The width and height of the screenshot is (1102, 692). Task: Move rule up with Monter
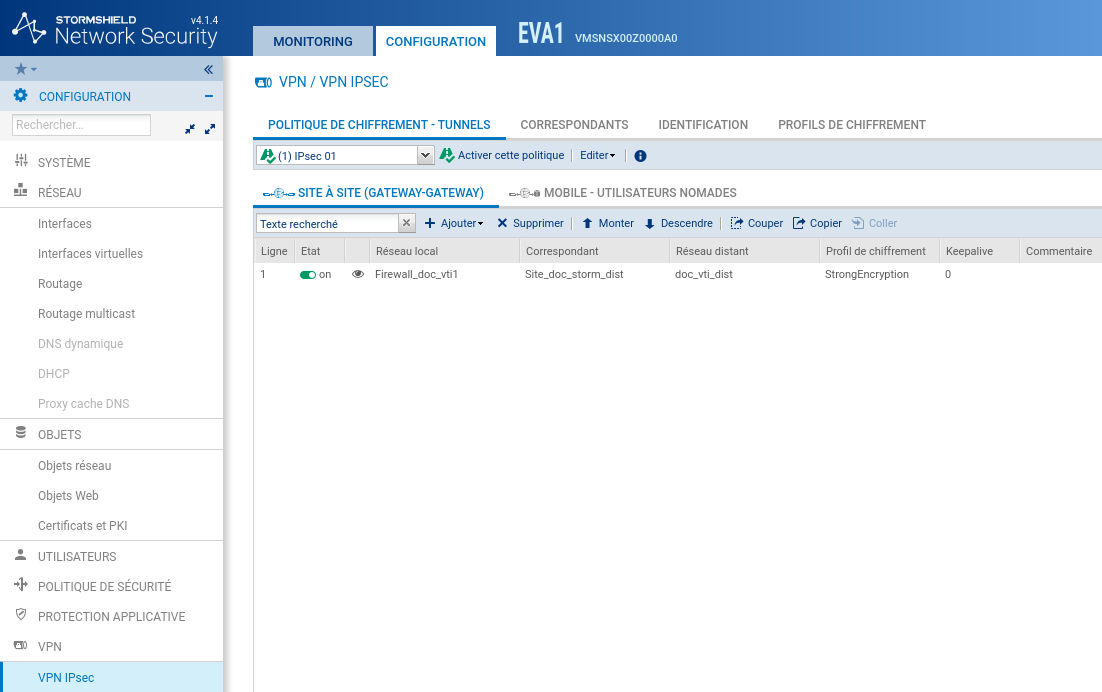[608, 223]
